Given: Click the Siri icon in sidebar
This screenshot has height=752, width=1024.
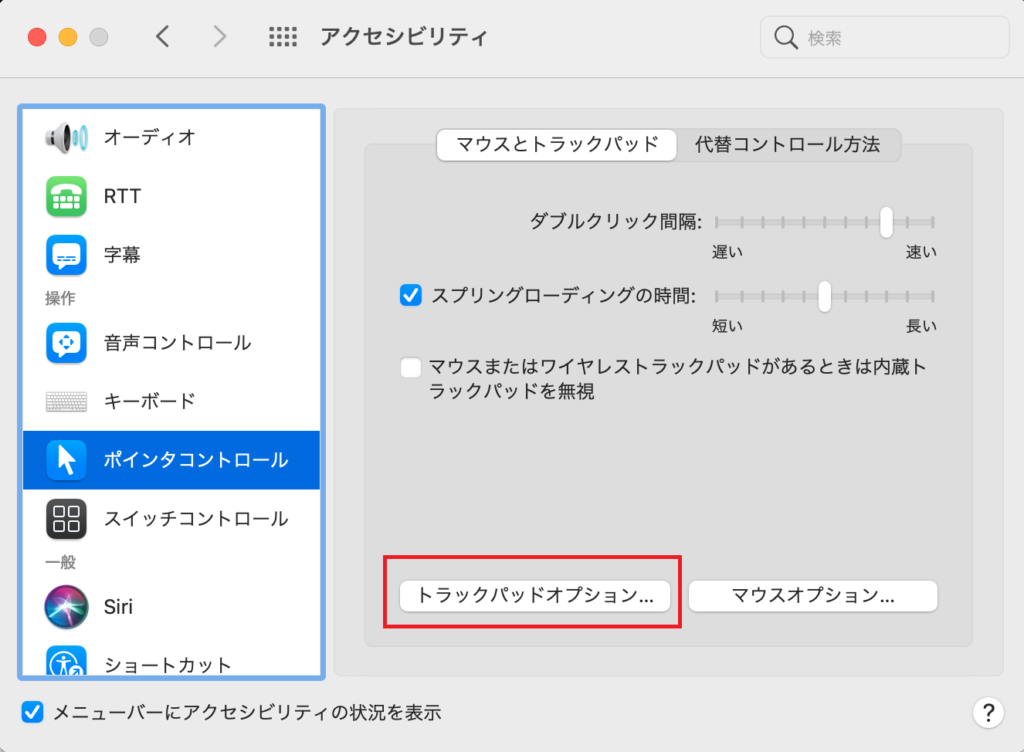Looking at the screenshot, I should (x=66, y=606).
